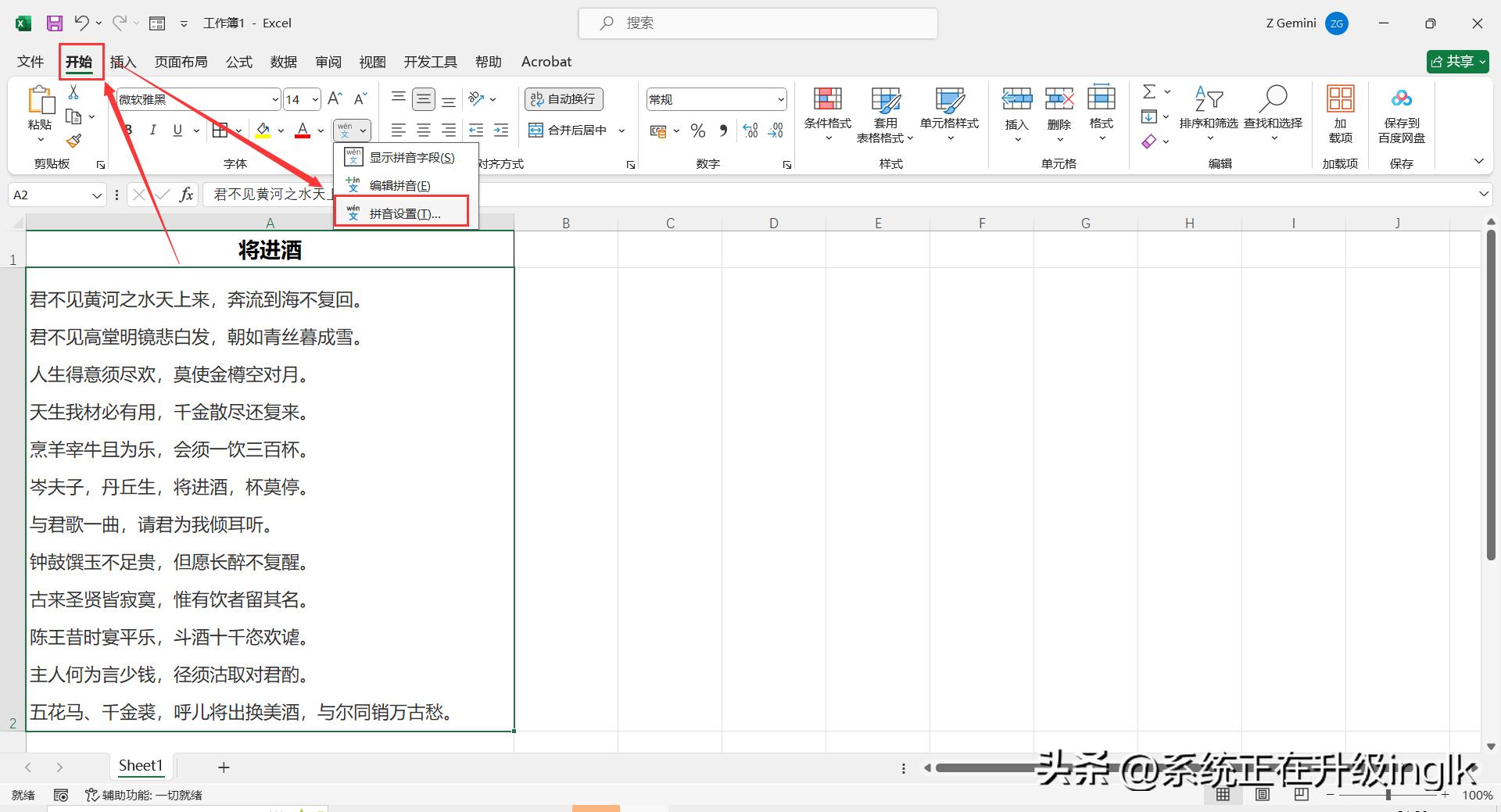Open the number format combo box
Viewport: 1501px width, 812px height.
[x=715, y=99]
